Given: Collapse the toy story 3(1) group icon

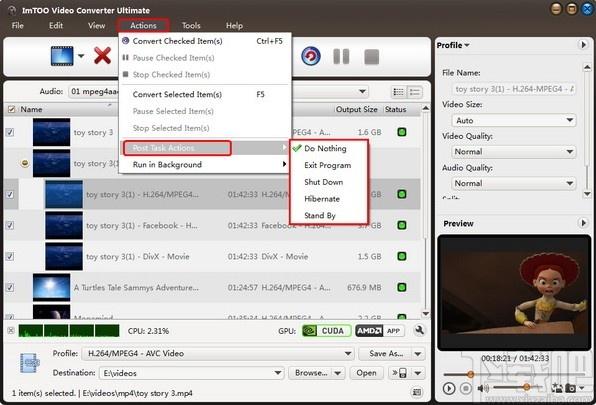Looking at the screenshot, I should 24,163.
